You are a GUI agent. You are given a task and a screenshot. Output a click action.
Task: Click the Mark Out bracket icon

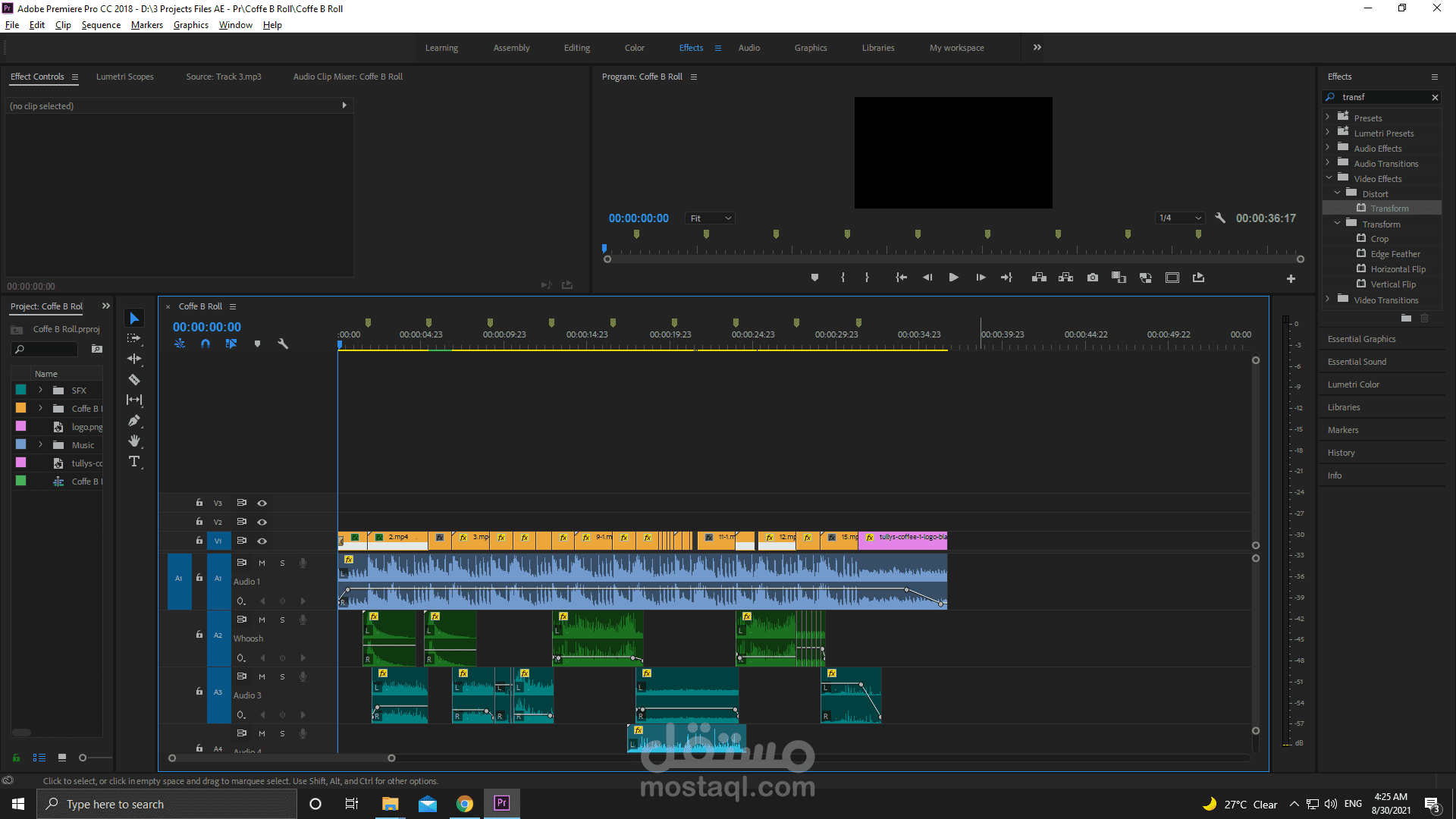pyautogui.click(x=867, y=278)
